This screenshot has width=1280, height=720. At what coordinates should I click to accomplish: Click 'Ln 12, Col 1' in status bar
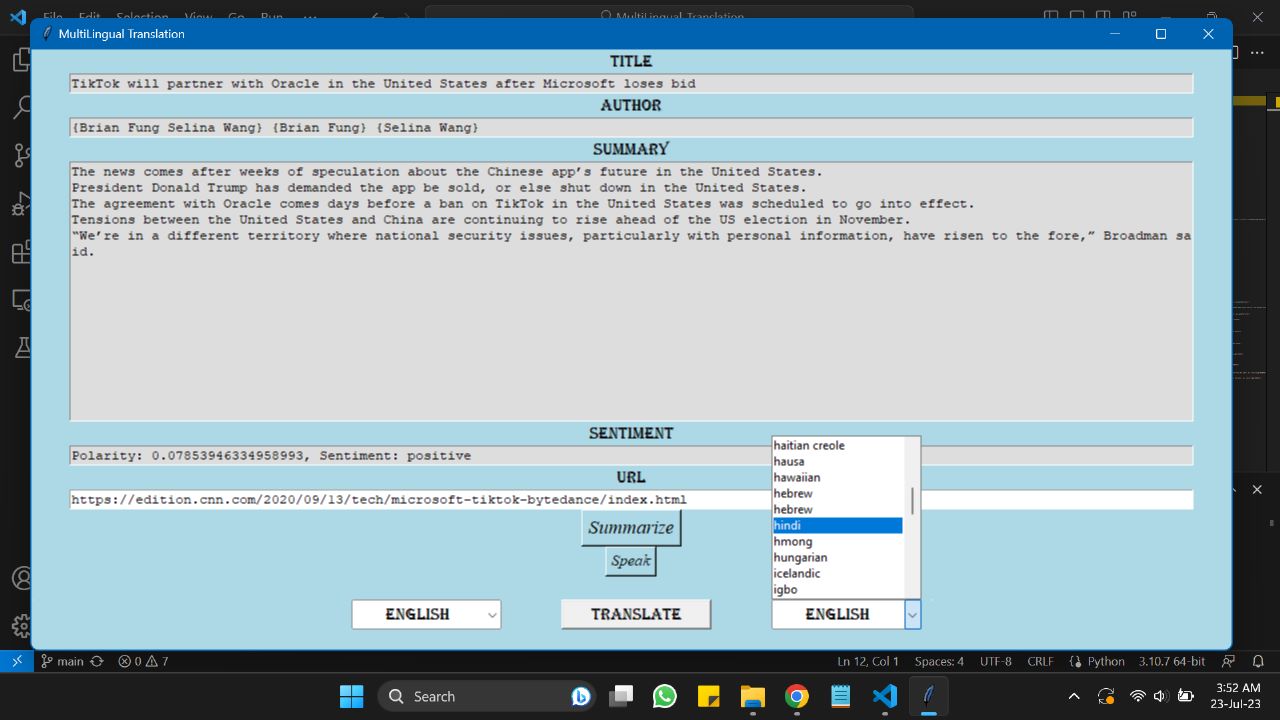click(x=868, y=661)
